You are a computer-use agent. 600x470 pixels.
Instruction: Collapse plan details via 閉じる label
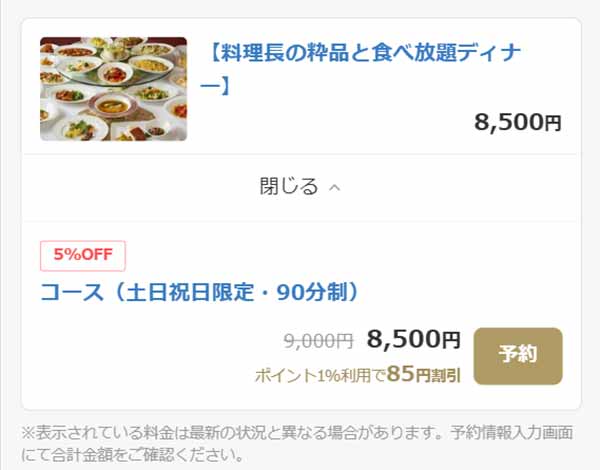click(x=289, y=186)
